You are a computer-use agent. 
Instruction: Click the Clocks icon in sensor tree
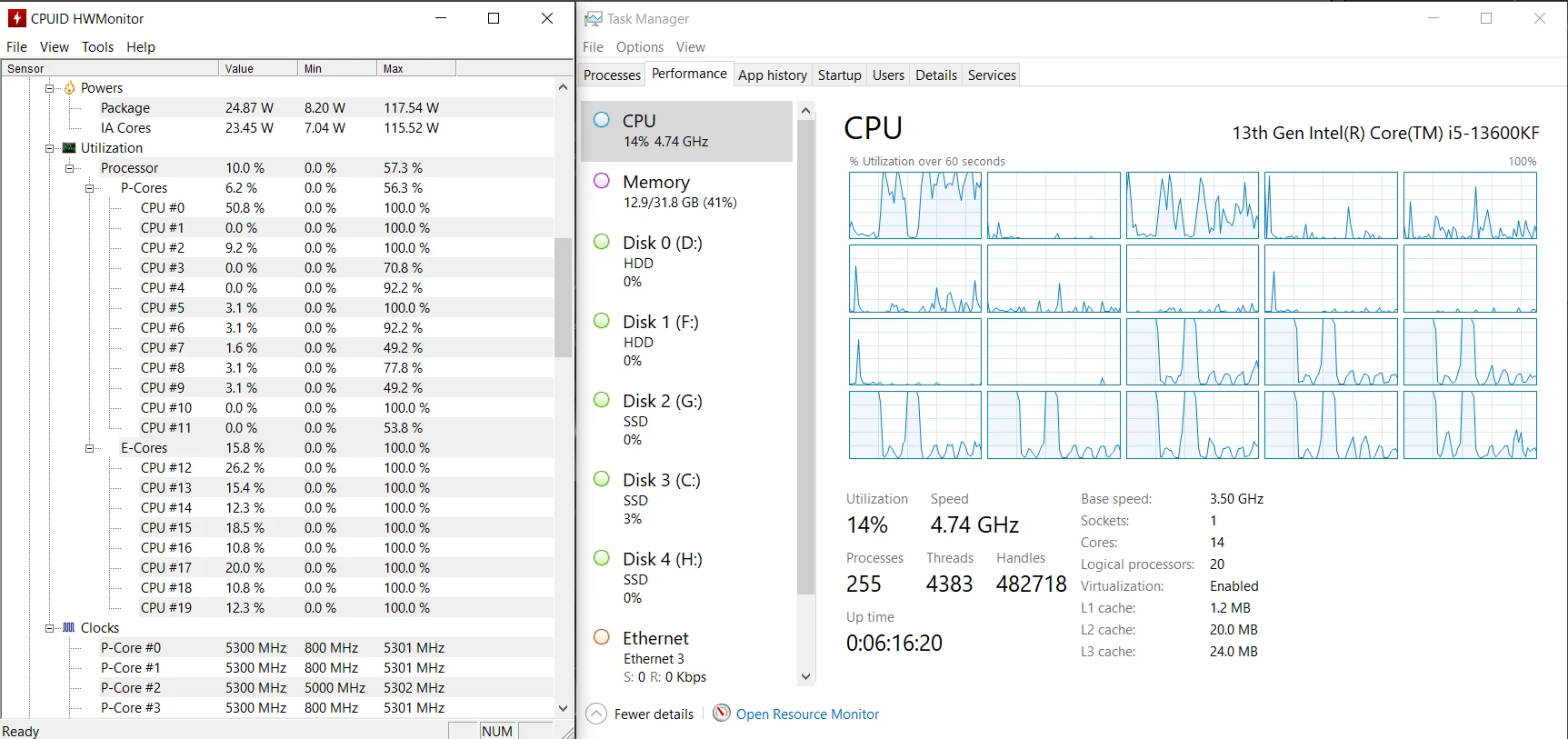(69, 628)
